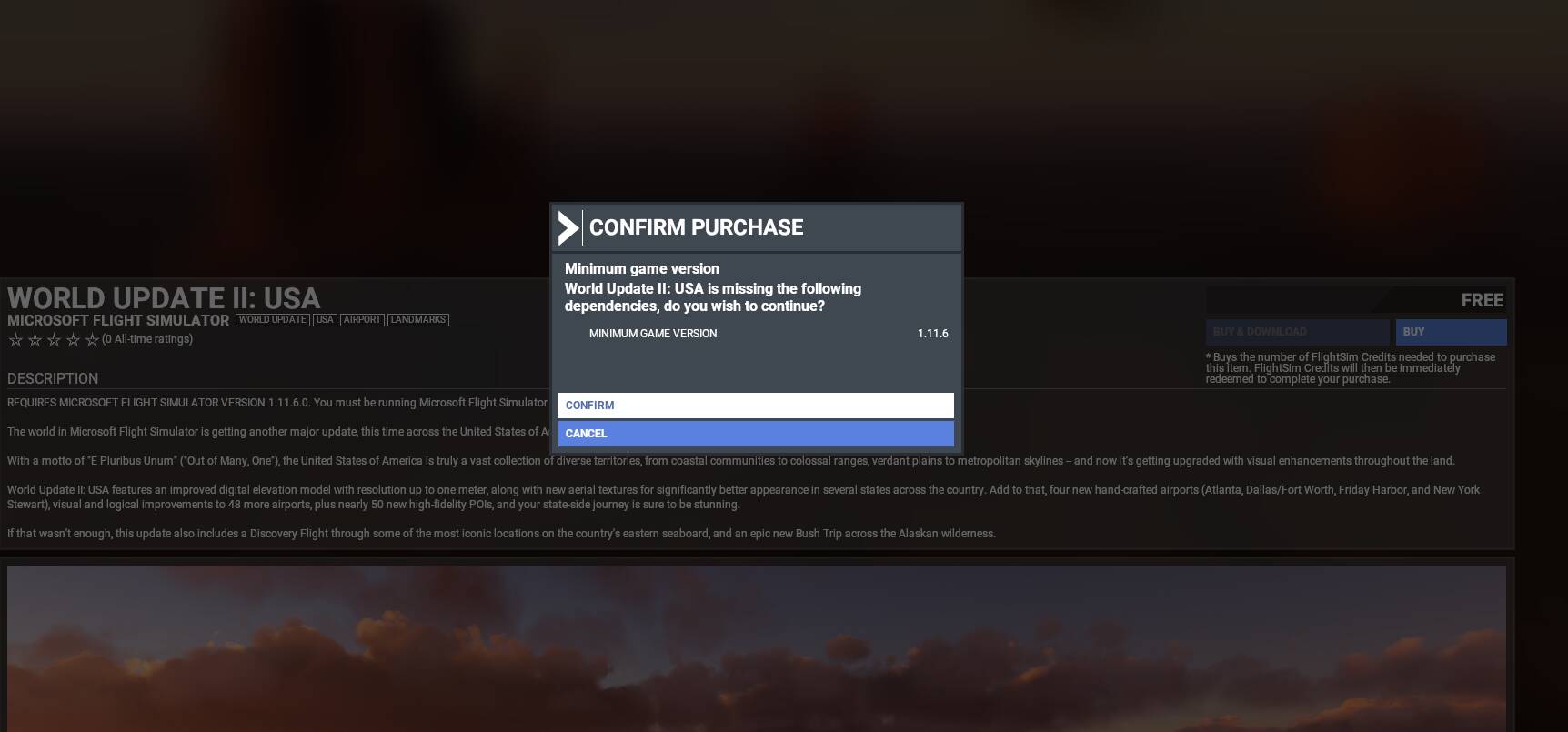Open the USA tag
Screen dimensions: 1568x732
325,320
